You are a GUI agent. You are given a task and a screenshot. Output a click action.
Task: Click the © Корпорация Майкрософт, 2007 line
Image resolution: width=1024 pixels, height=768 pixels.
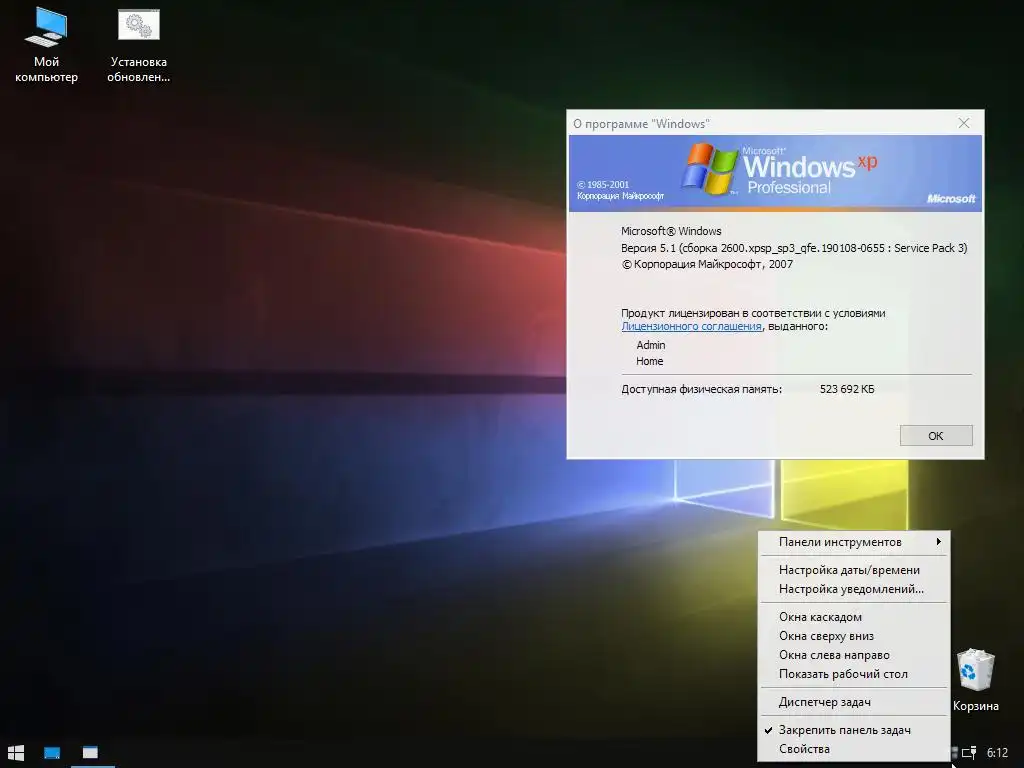click(707, 264)
